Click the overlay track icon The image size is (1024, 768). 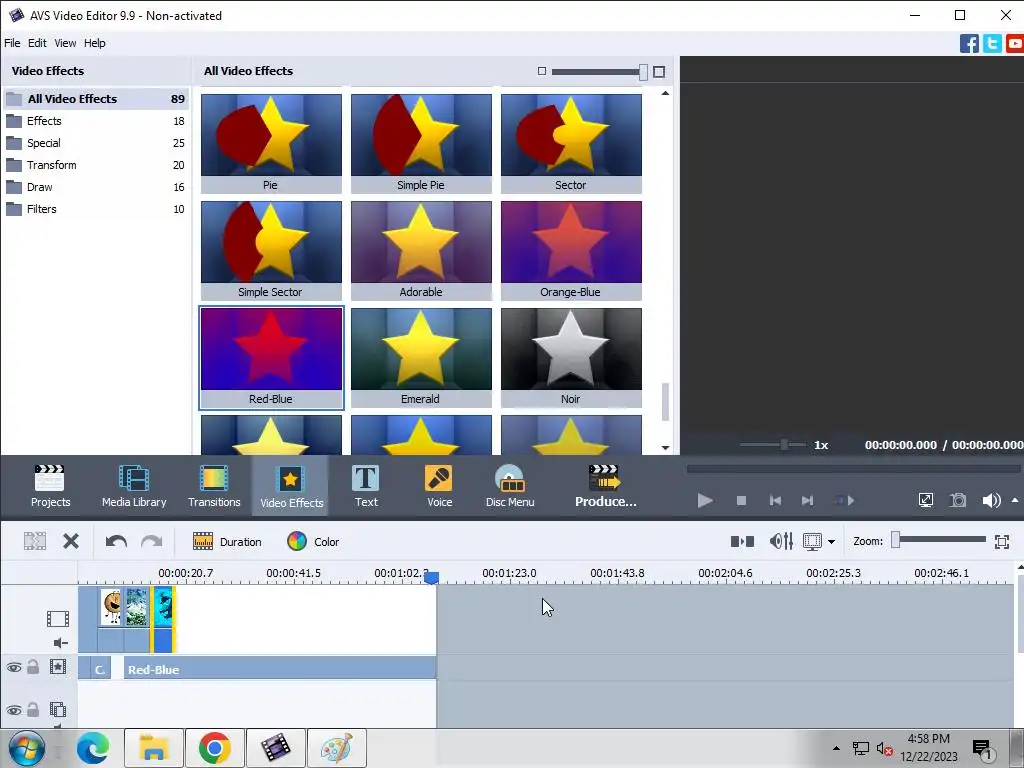[58, 709]
